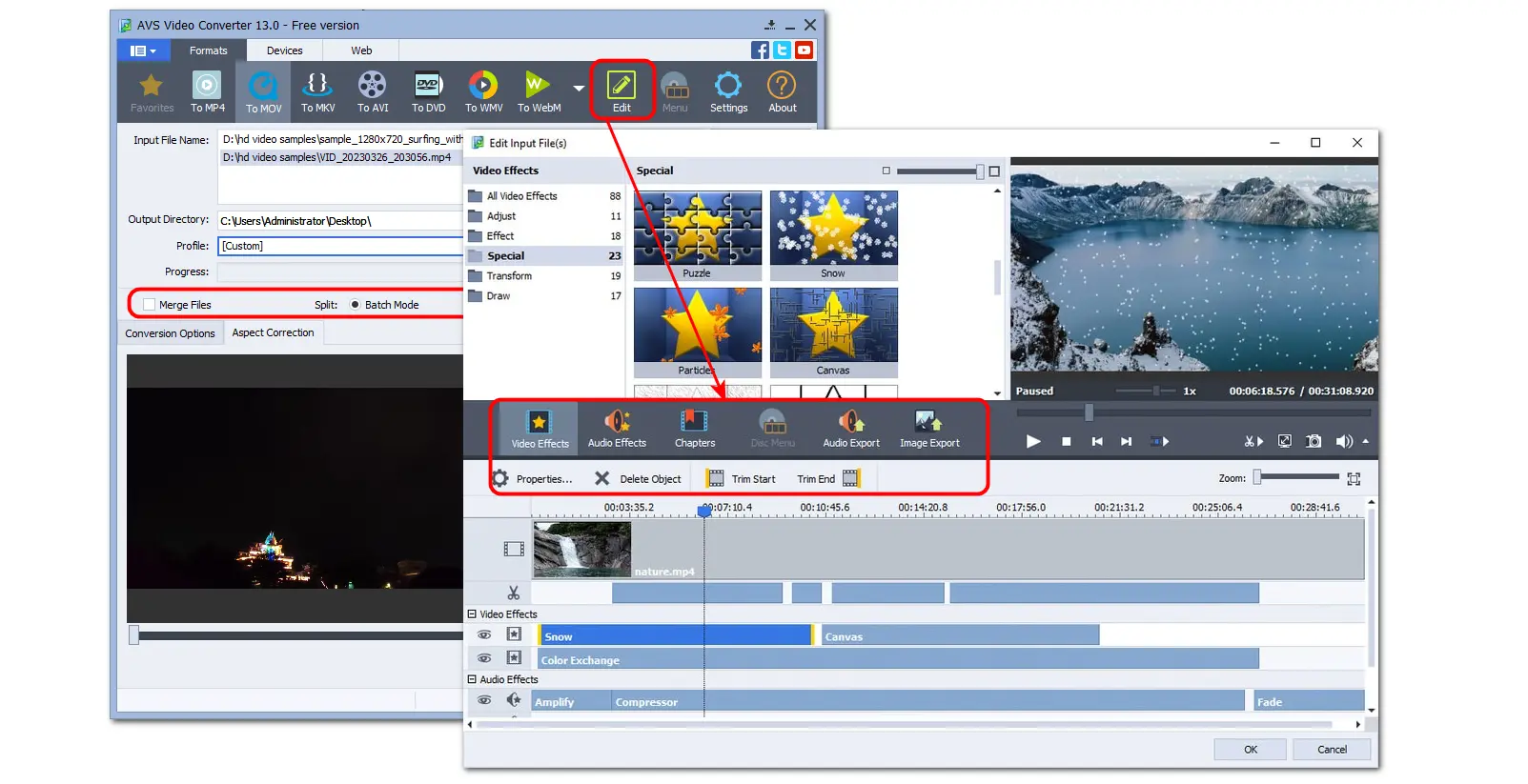Select the Puzzle effect thumbnail
1528x784 pixels.
click(x=698, y=235)
